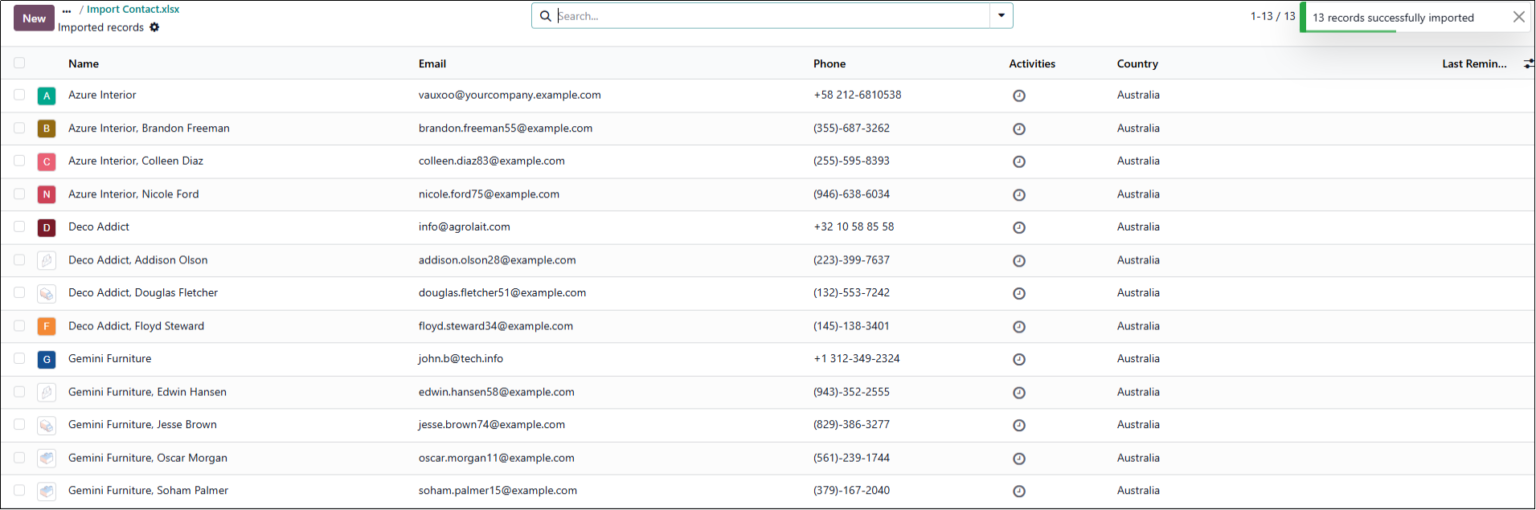This screenshot has width=1536, height=510.
Task: Sort by the Name column header
Action: pos(84,64)
